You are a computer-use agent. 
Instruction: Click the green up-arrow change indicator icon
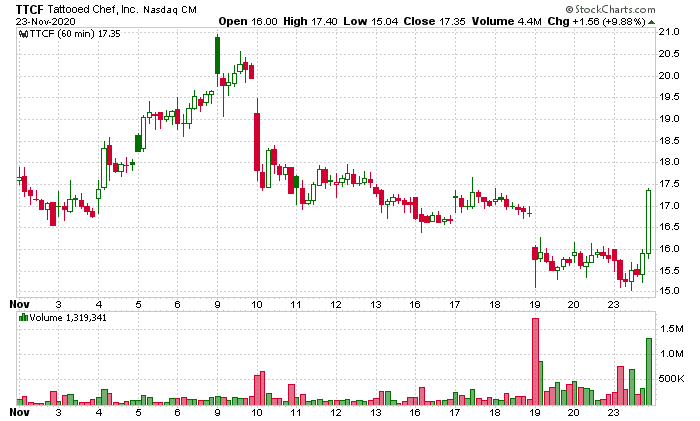click(x=651, y=22)
